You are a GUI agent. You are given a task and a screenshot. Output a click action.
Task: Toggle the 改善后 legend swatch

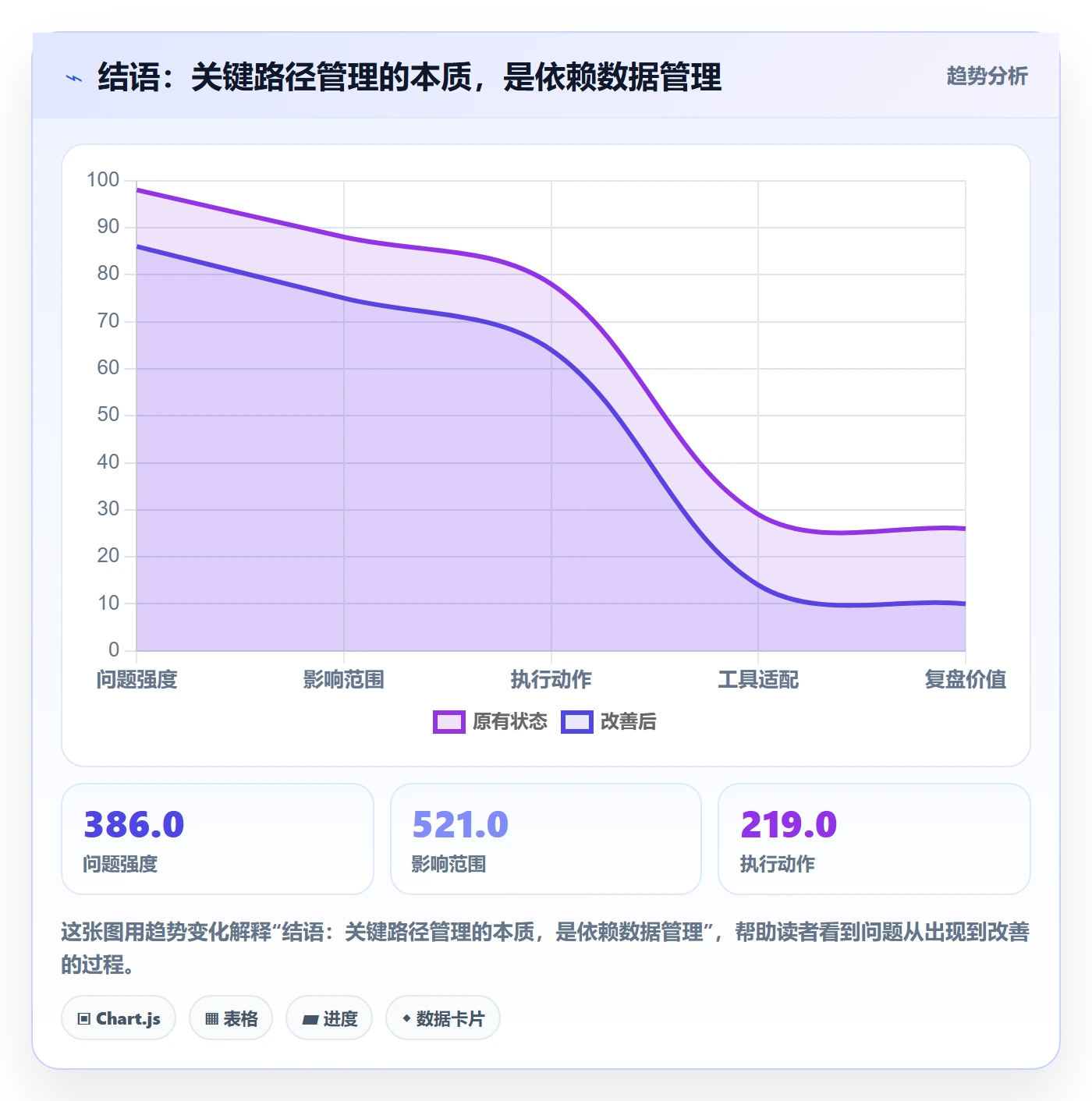[x=576, y=722]
